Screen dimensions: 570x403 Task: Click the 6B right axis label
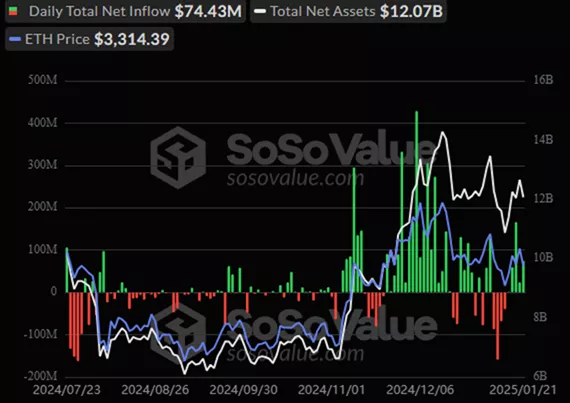tap(540, 376)
